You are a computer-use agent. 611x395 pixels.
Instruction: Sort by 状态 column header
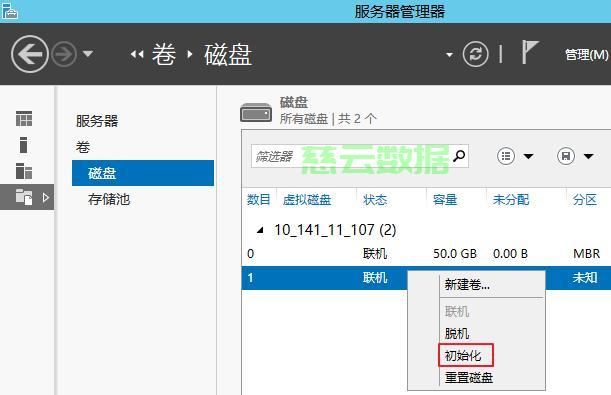pyautogui.click(x=375, y=200)
